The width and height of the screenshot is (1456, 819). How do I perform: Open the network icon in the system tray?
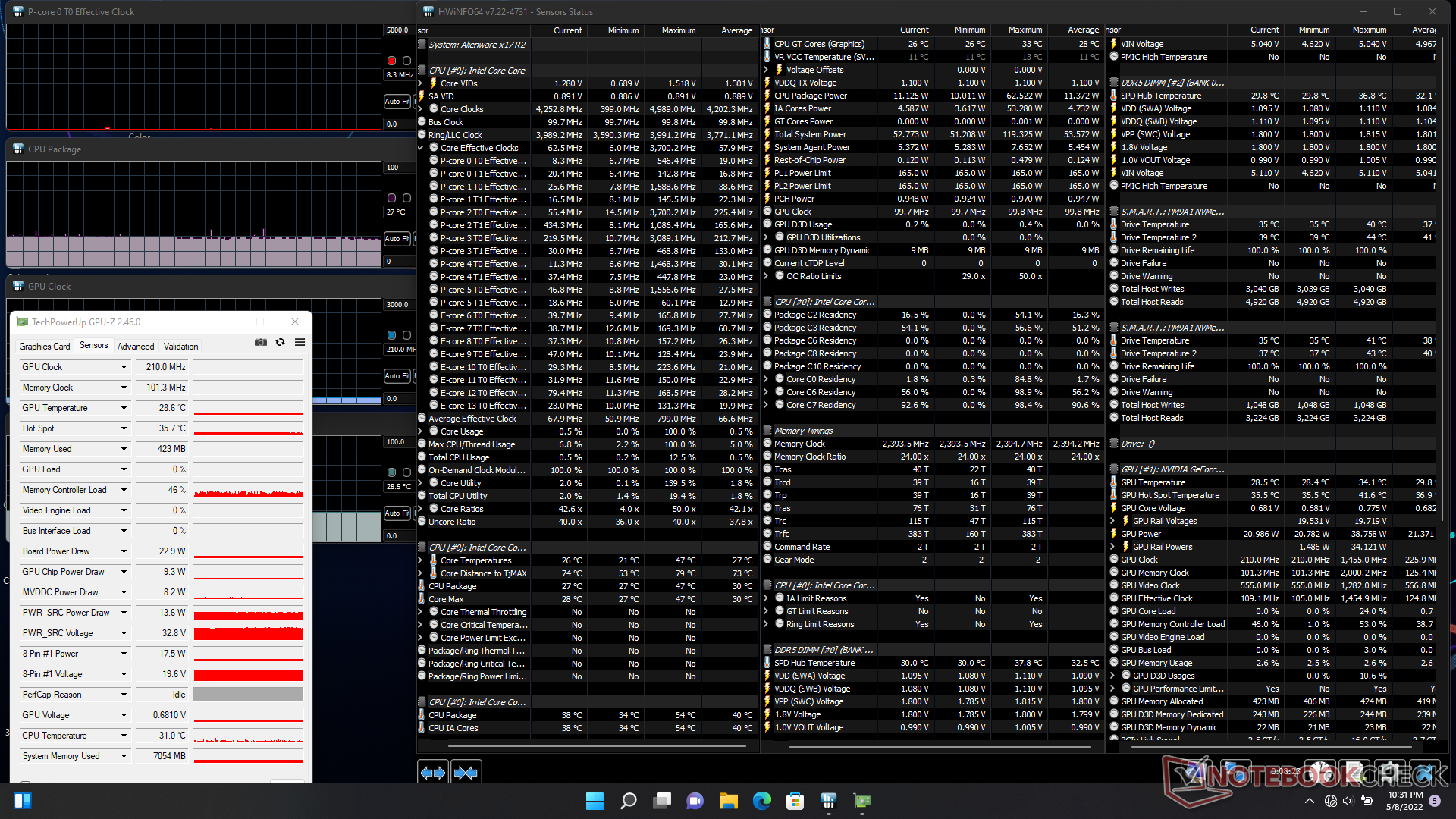1331,801
